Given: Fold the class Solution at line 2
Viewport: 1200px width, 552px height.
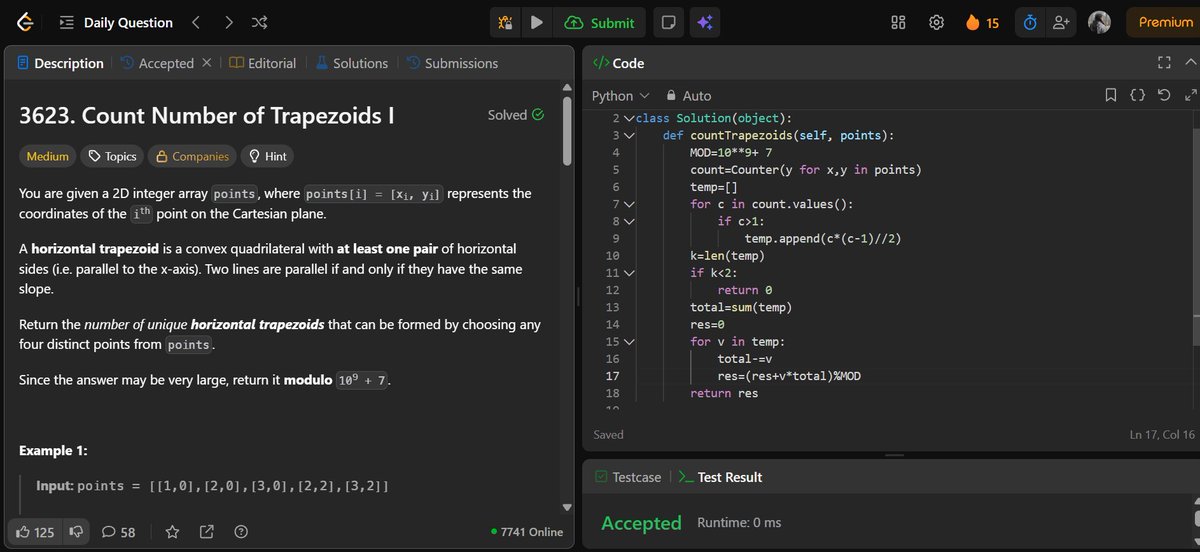Looking at the screenshot, I should click(x=628, y=118).
